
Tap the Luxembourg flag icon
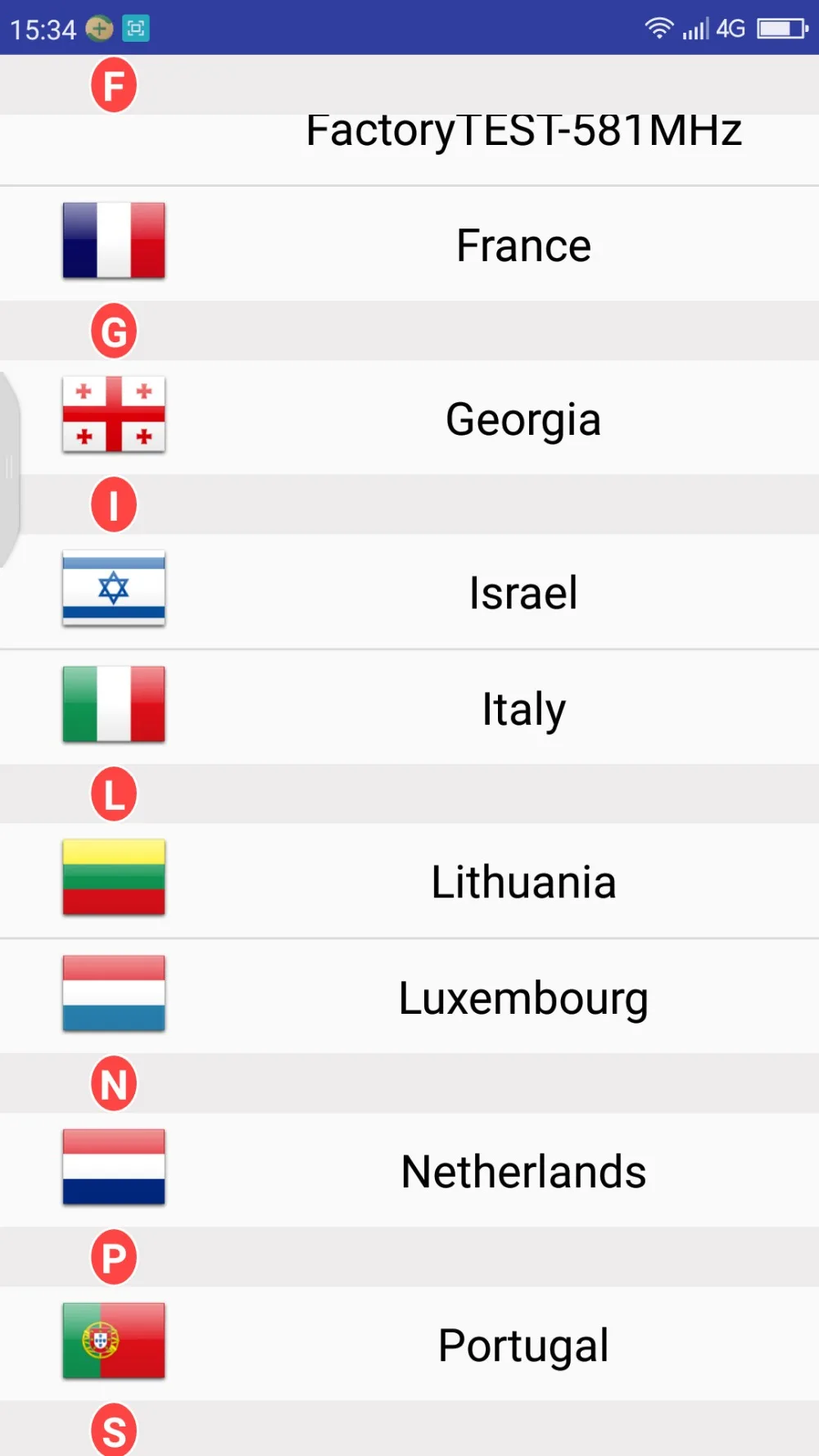pos(114,993)
